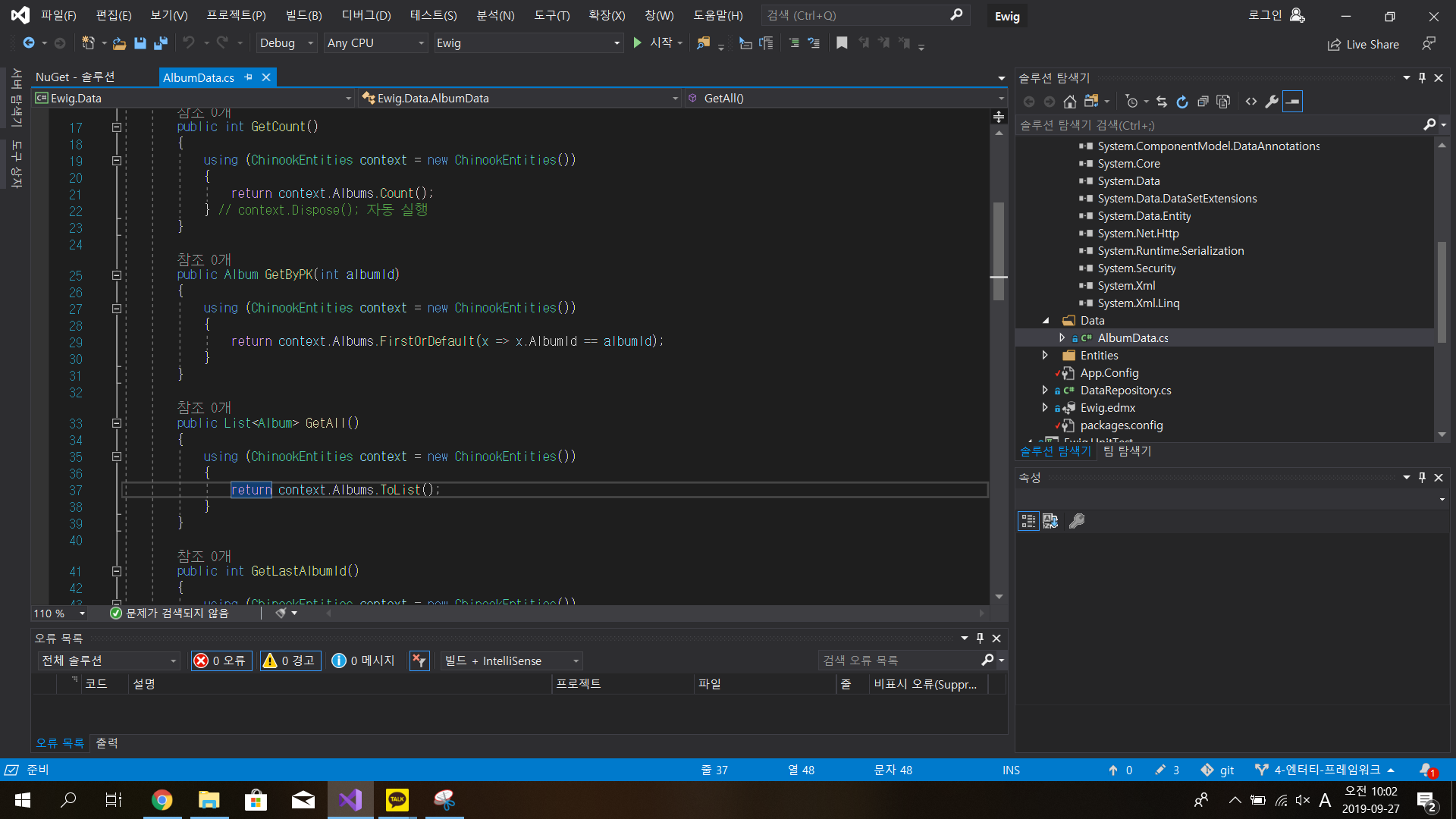Collapse the GetAll method code block
This screenshot has width=1456, height=819.
[116, 423]
